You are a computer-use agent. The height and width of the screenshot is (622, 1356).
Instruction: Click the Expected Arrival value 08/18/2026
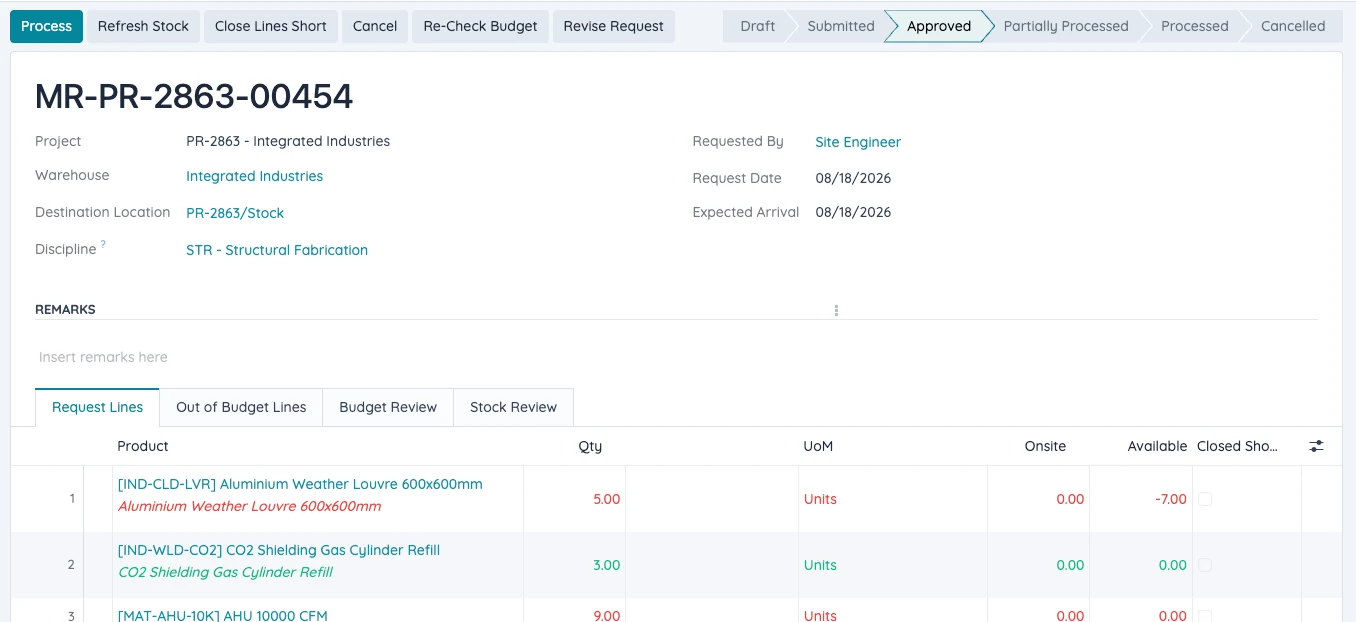click(853, 212)
